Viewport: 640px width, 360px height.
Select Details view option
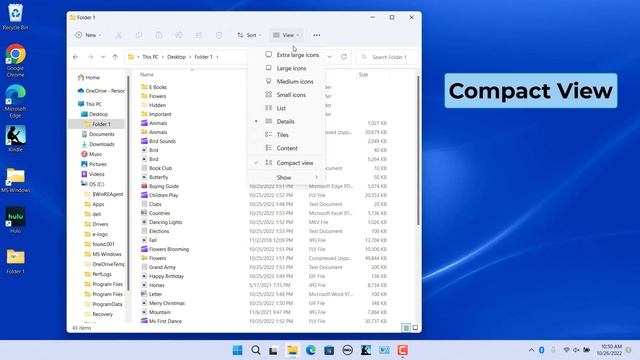(x=286, y=122)
